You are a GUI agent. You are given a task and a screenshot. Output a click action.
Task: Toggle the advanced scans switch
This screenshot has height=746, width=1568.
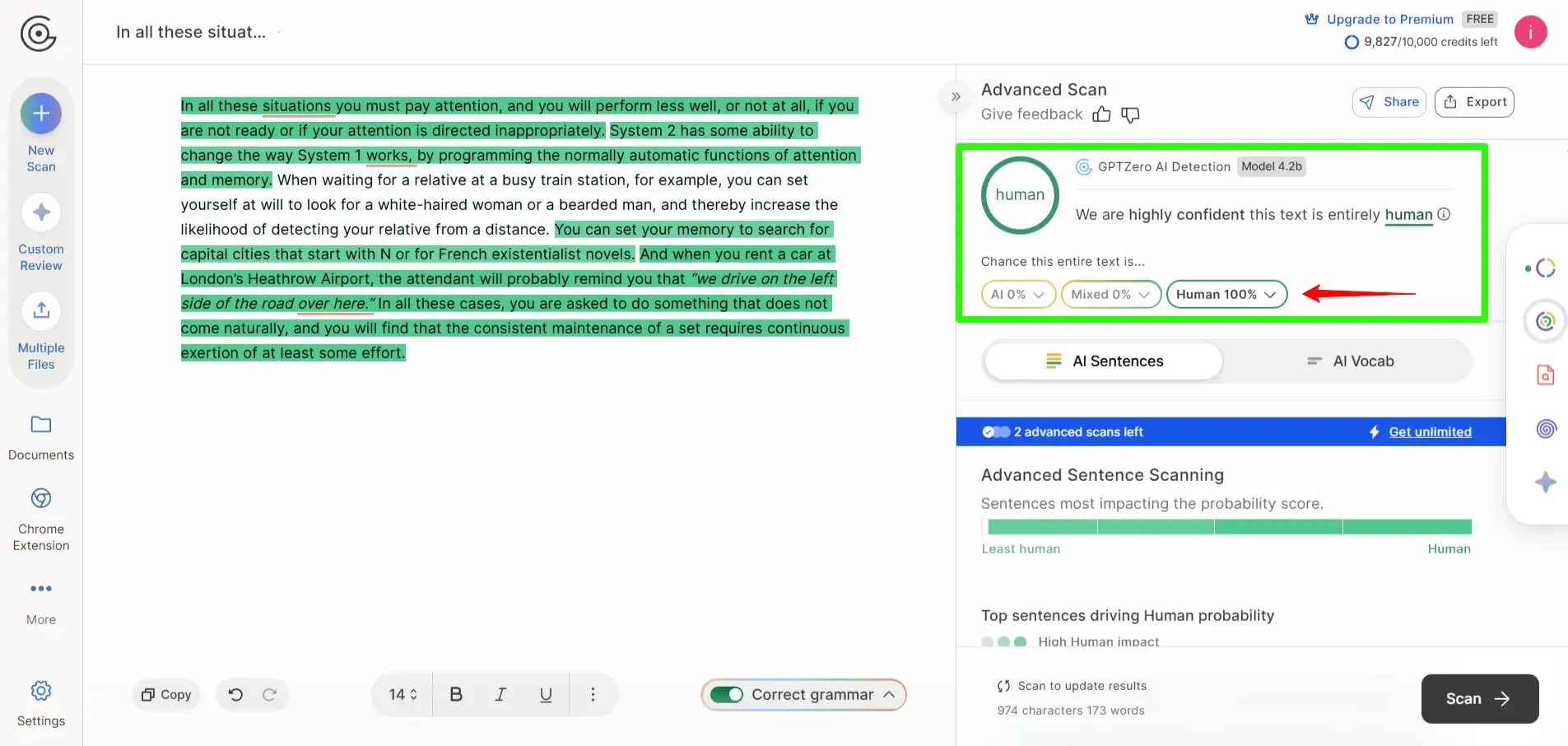tap(996, 432)
